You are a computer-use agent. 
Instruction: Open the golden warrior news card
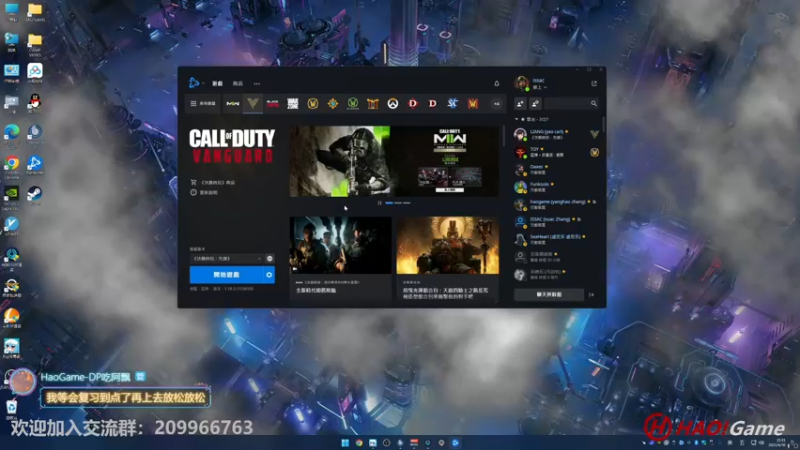tap(447, 258)
